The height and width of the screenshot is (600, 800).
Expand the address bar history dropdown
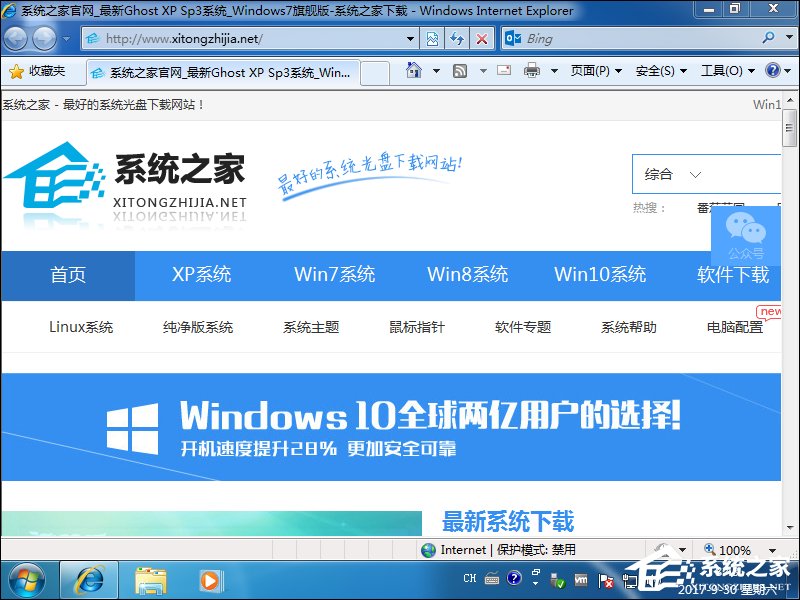point(410,38)
